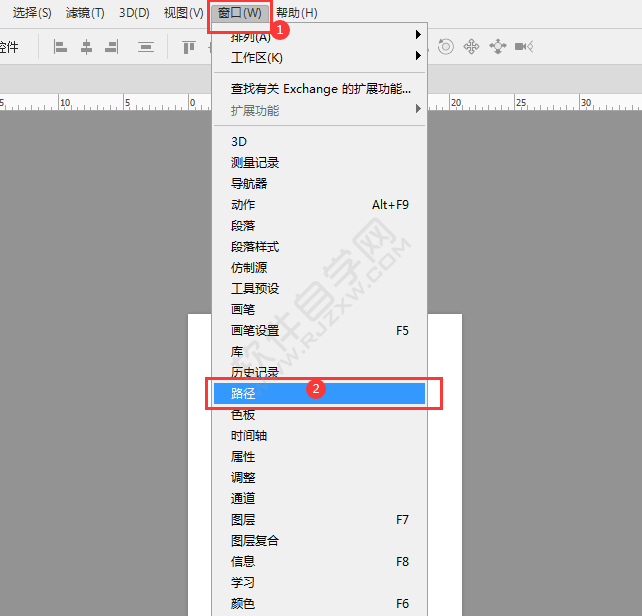
Task: Choose 时间轴 panel entry
Action: coord(319,435)
